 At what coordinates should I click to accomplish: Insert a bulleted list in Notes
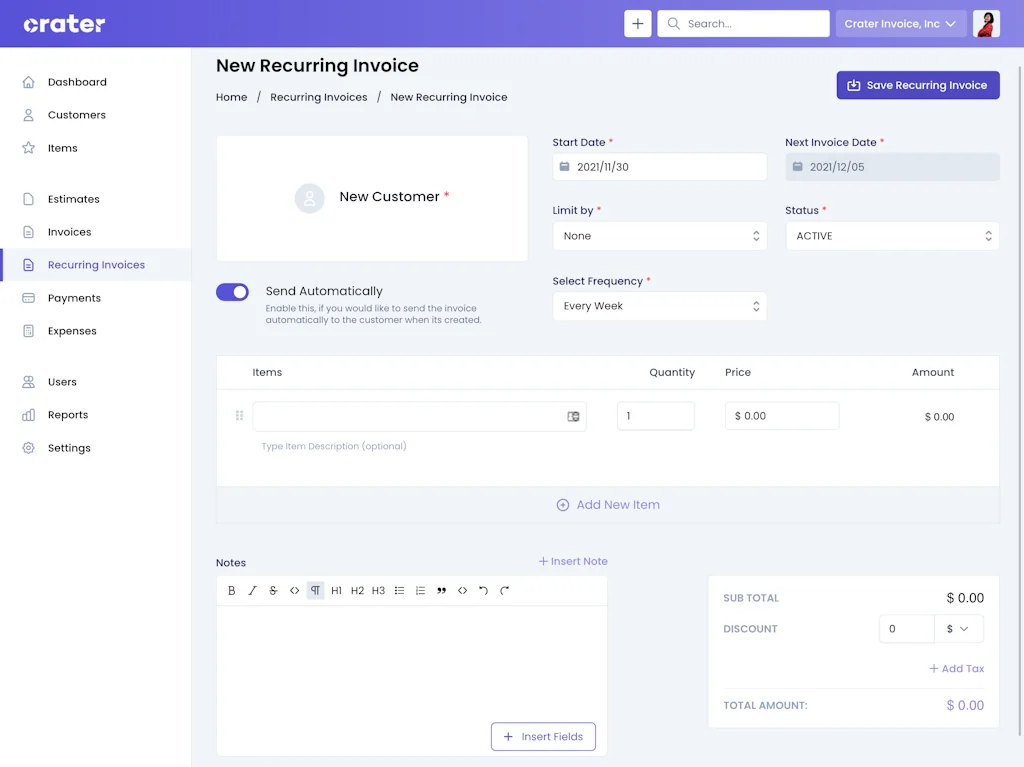click(399, 591)
